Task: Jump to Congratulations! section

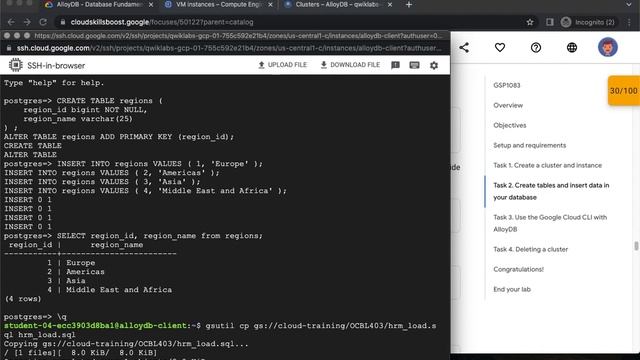Action: click(x=518, y=269)
